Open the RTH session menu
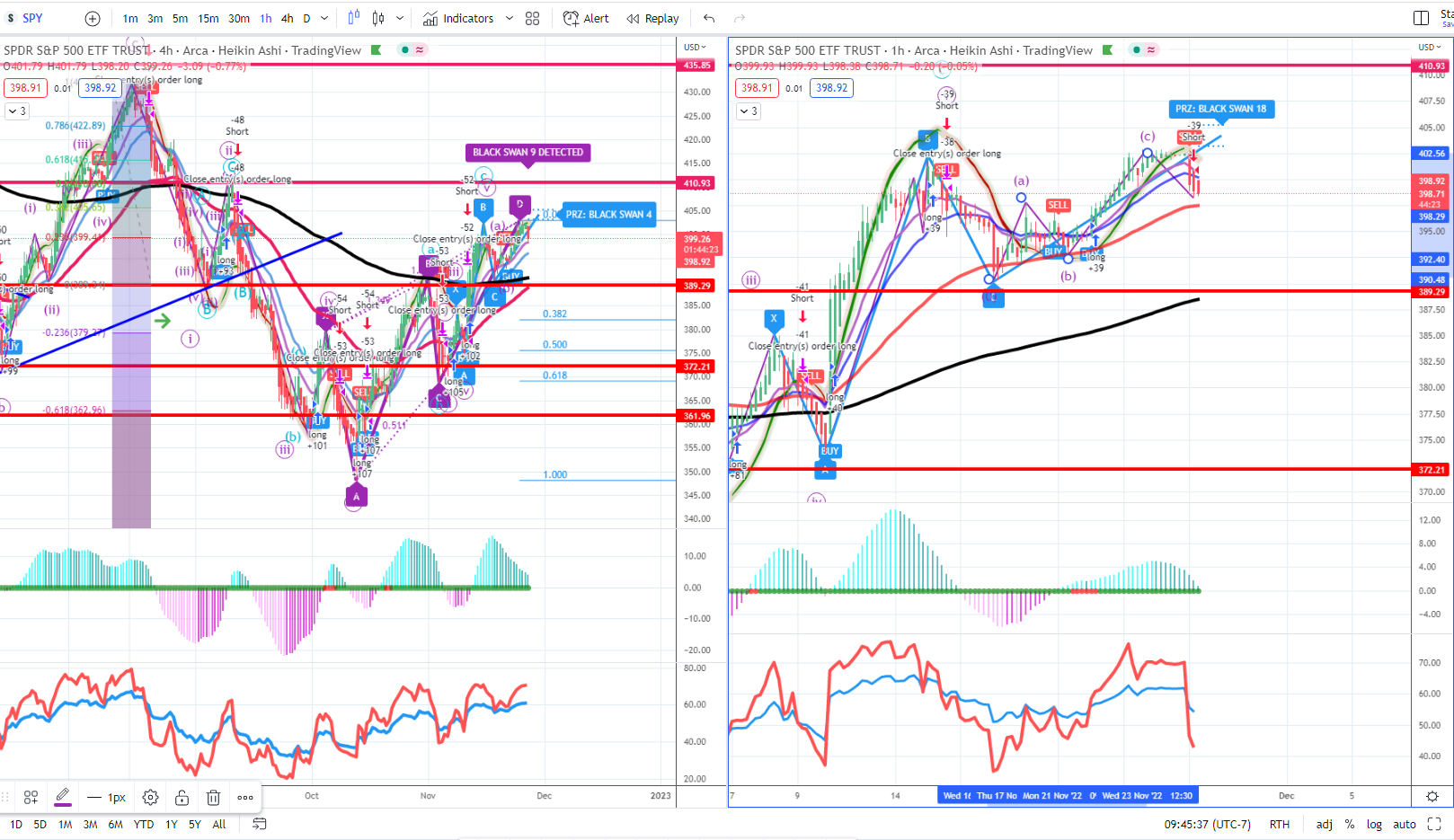 1279,825
